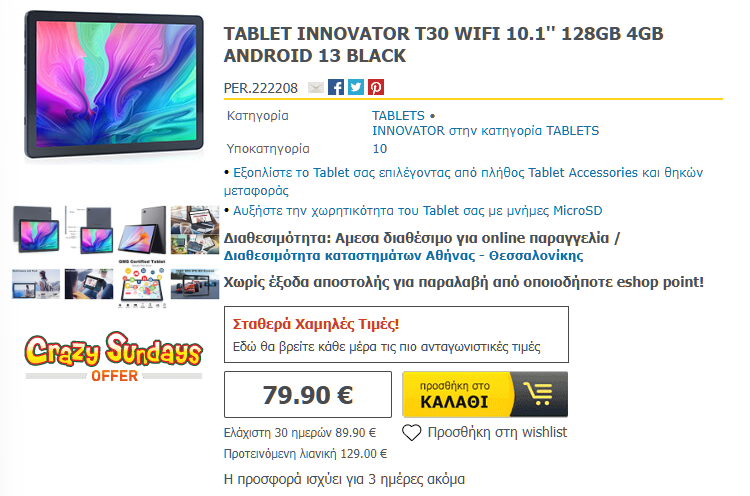The height and width of the screenshot is (496, 750).
Task: Enlarge the main tablet product image
Action: coord(114,85)
